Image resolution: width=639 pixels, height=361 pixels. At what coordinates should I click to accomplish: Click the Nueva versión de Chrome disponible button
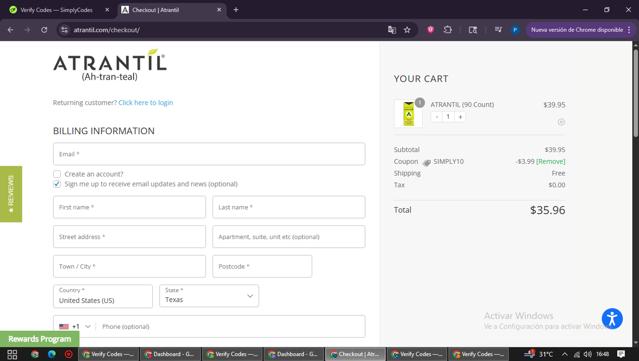[577, 30]
